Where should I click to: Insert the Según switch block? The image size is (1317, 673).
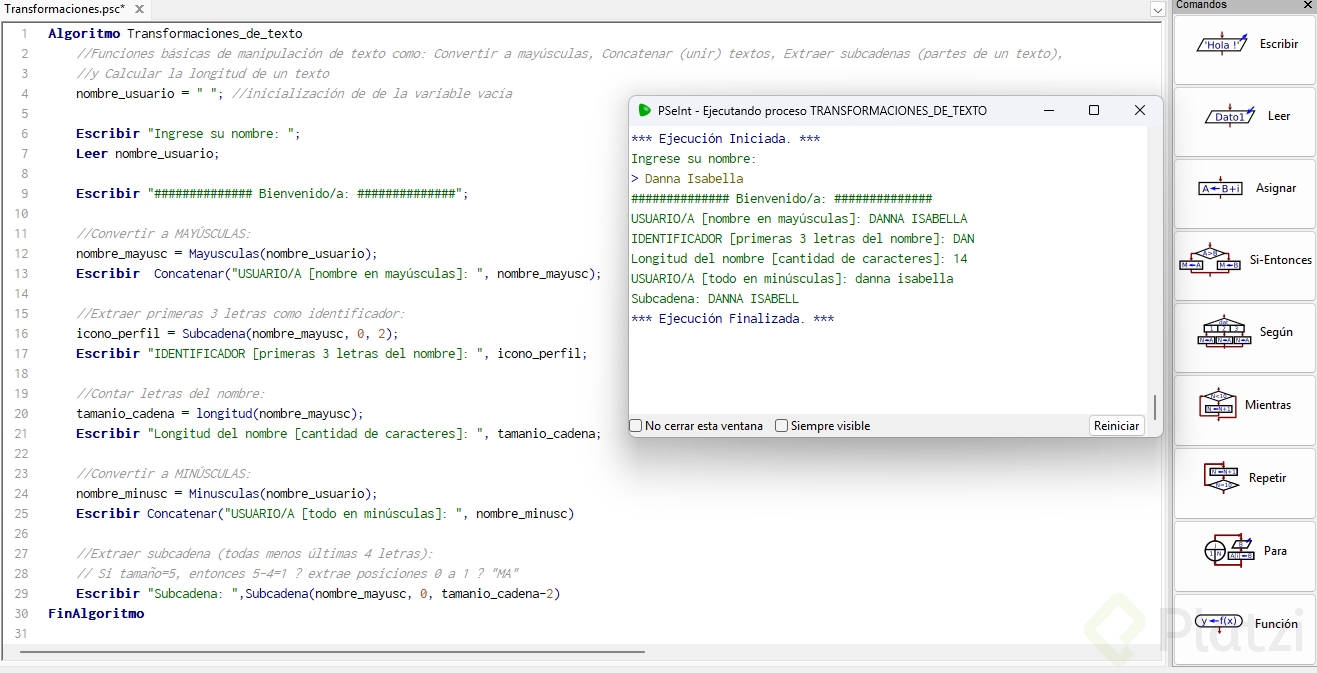1244,333
